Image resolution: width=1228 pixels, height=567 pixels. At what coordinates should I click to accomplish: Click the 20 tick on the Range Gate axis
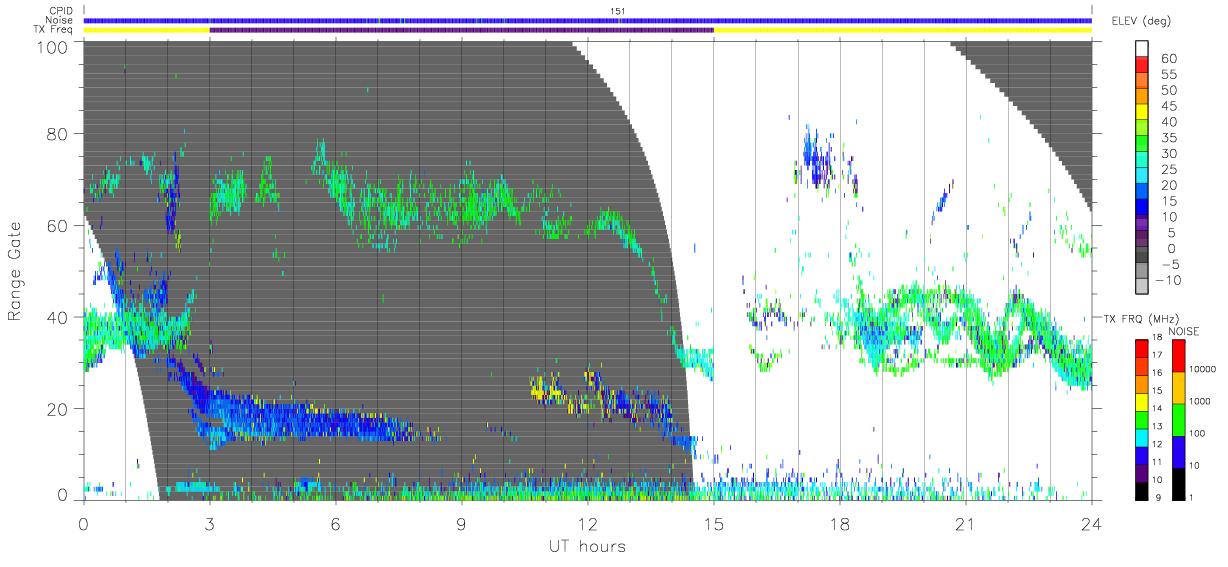(57, 408)
